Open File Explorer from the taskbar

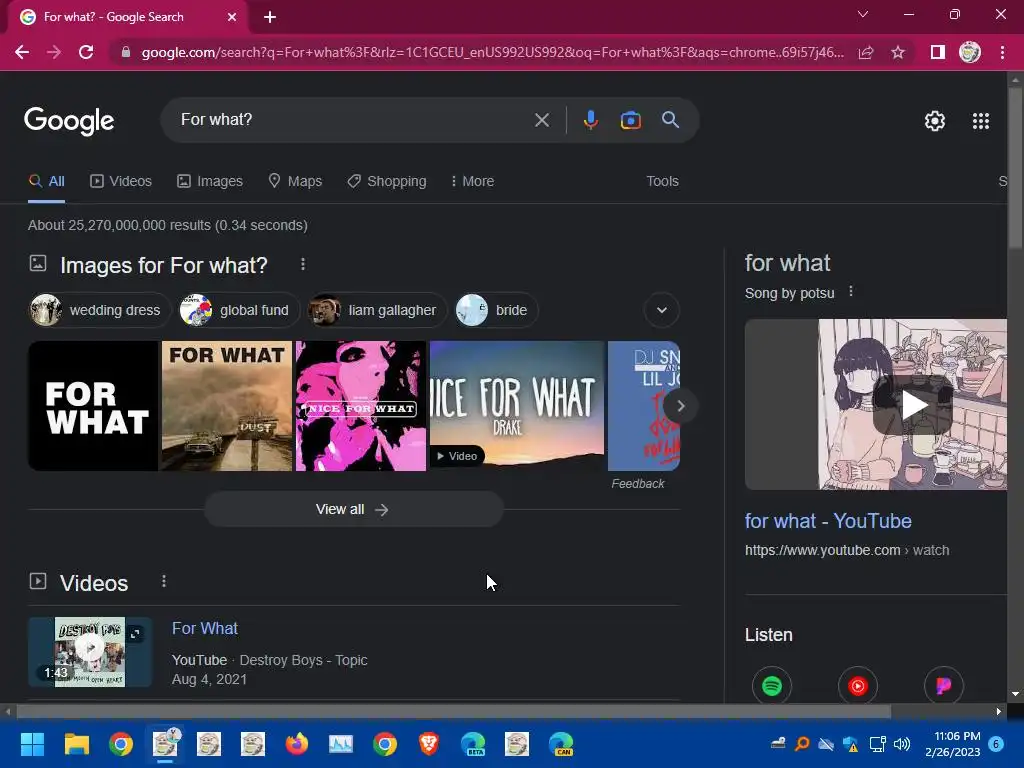[76, 744]
